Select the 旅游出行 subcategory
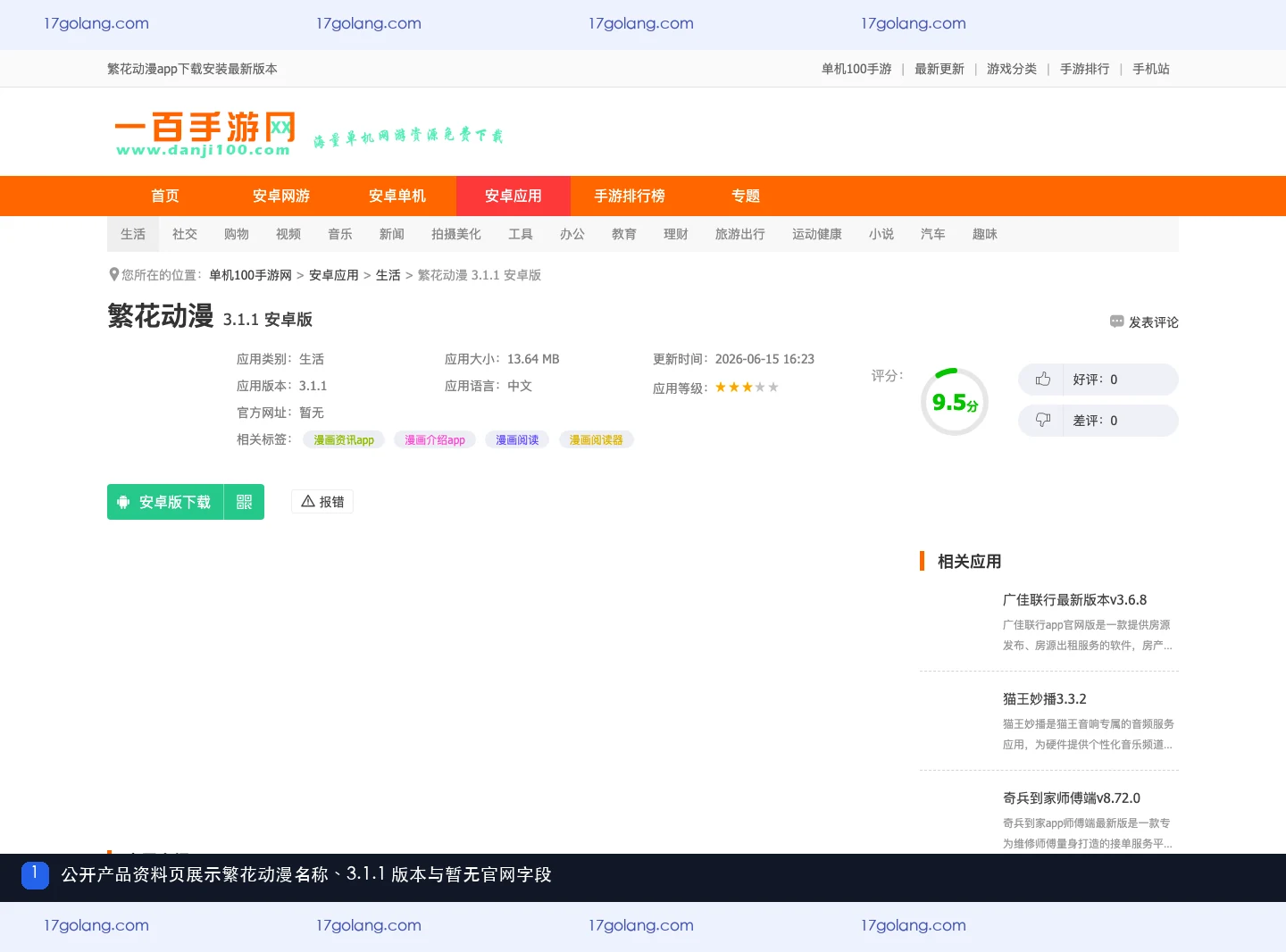The height and width of the screenshot is (952, 1286). click(x=740, y=234)
